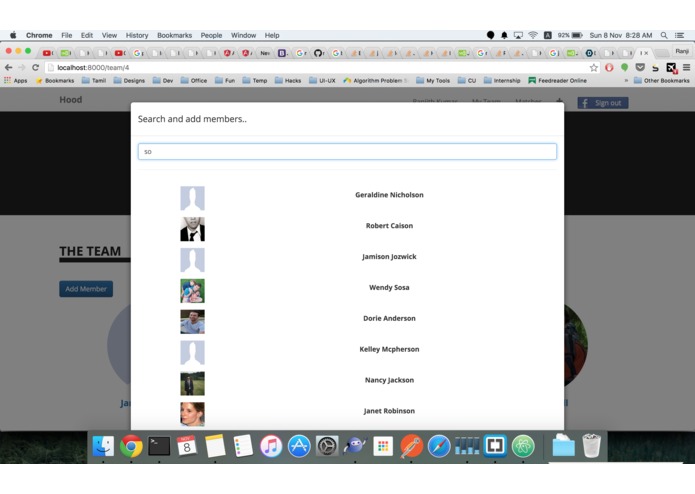Click Robert Caison's profile thumbnail

[192, 229]
